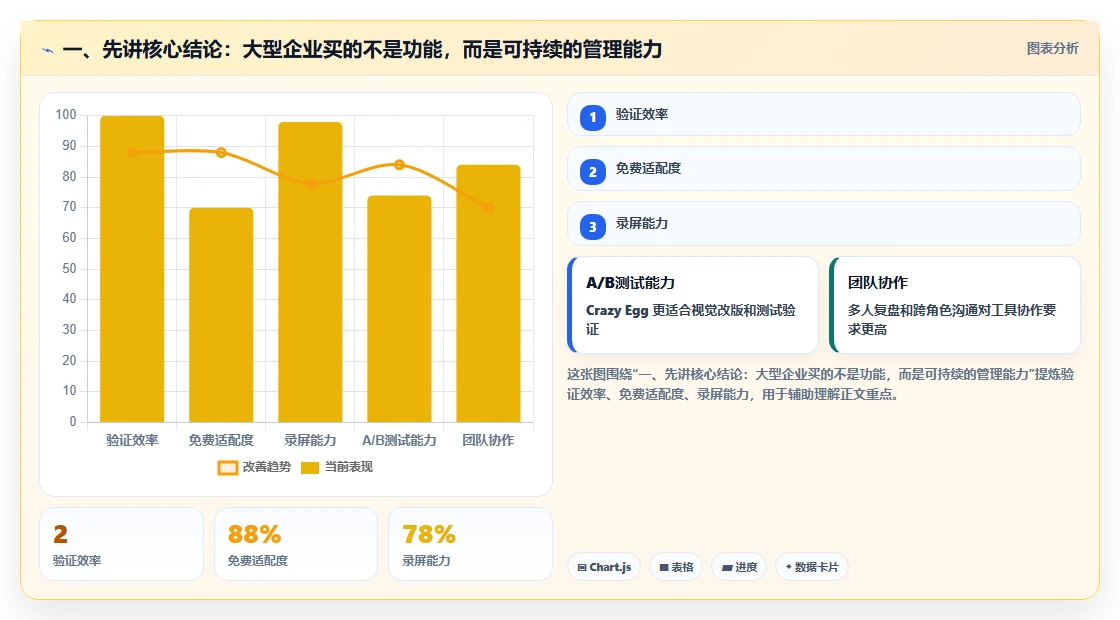Click the 表格 tag button

(676, 567)
